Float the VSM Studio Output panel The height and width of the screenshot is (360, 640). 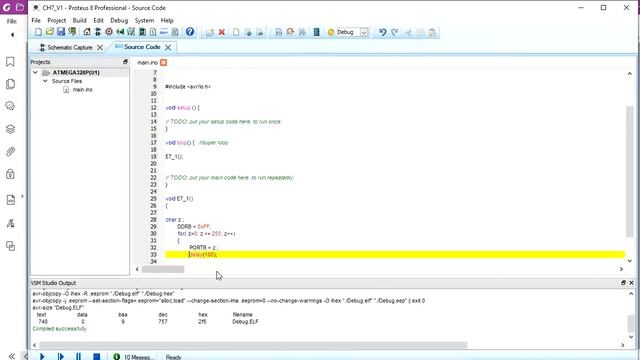coord(623,282)
